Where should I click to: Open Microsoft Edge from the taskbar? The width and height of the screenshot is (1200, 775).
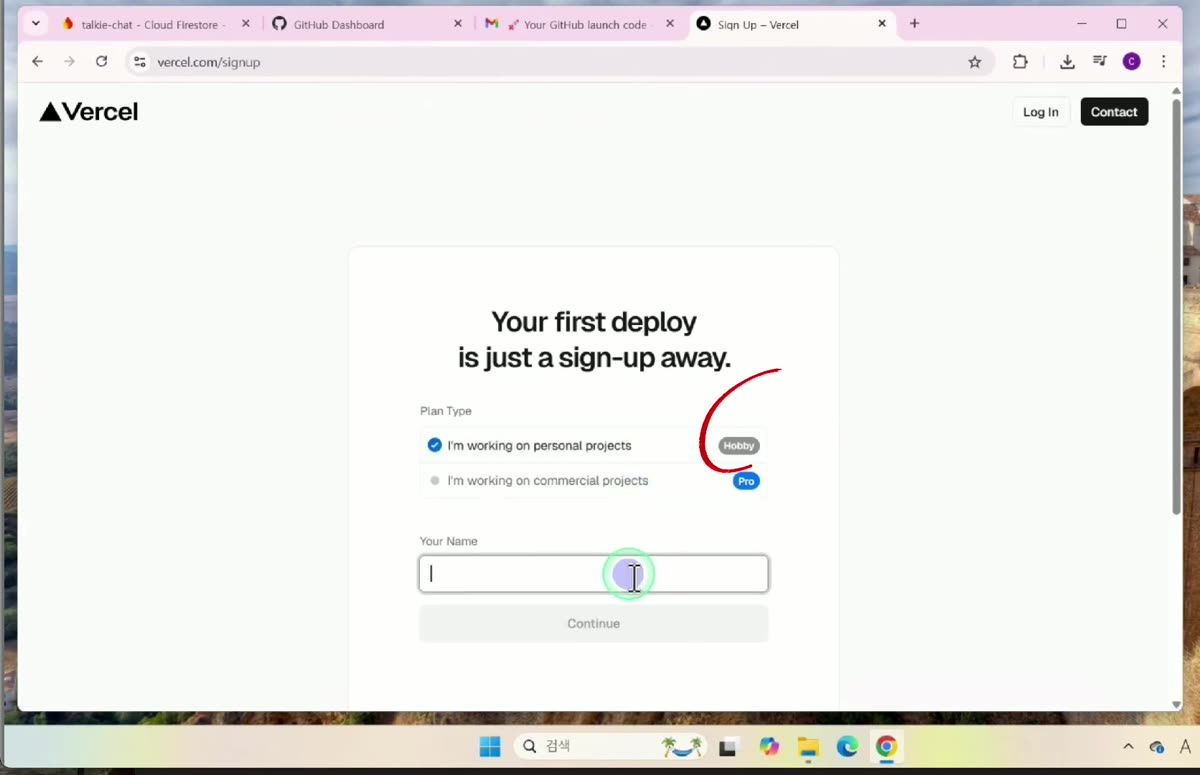847,747
